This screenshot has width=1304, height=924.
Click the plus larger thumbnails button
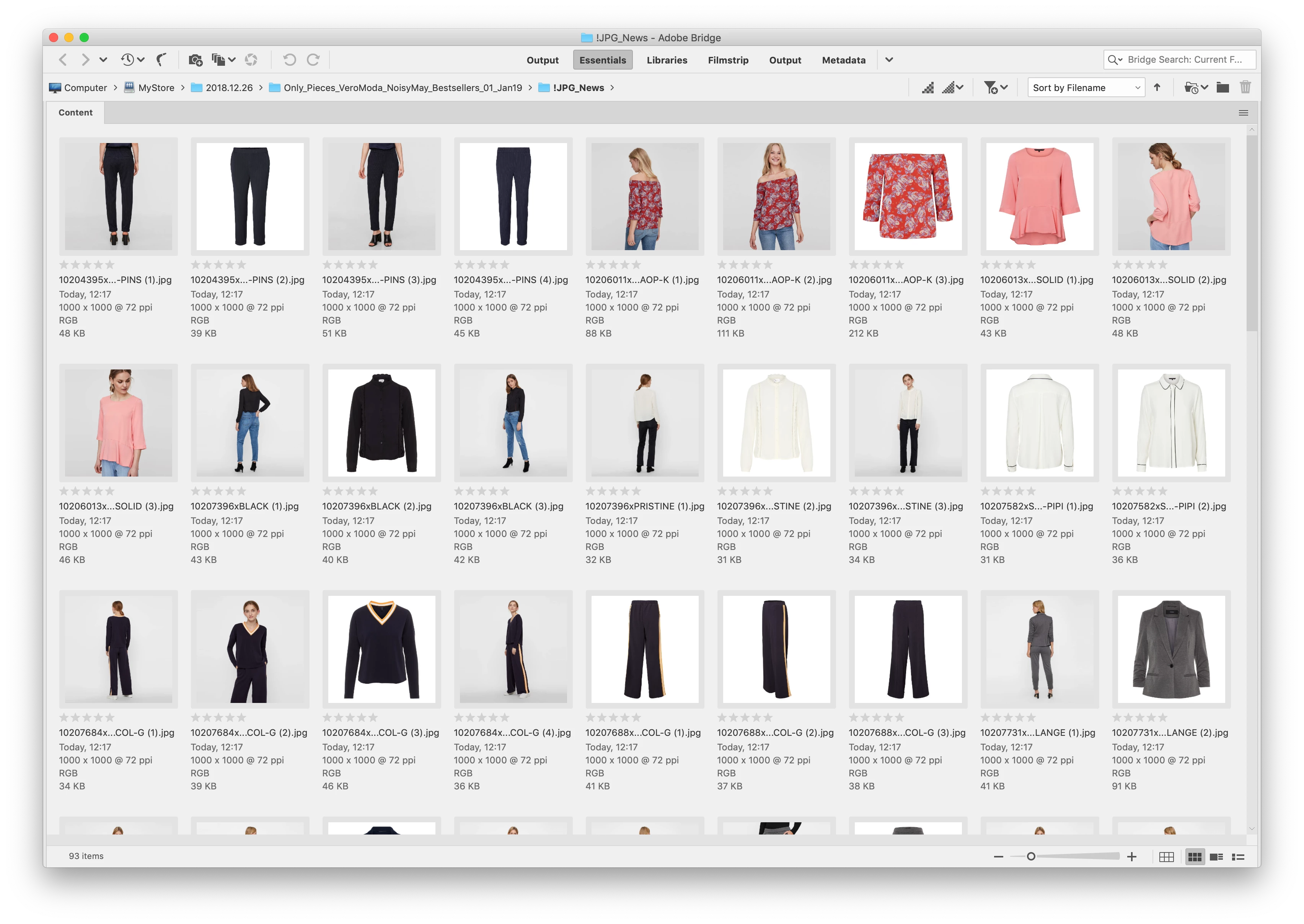[x=1131, y=857]
